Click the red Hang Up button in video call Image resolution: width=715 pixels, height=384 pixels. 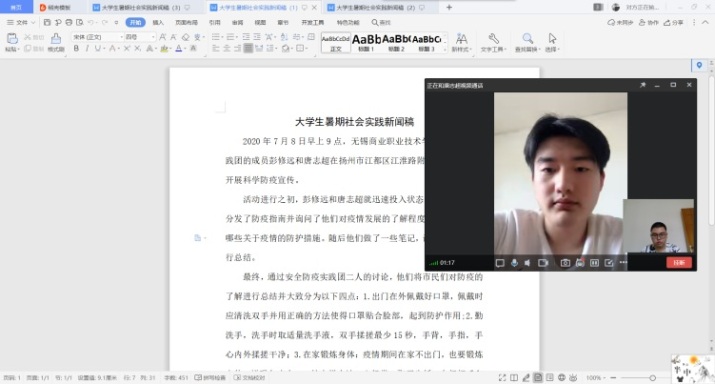pyautogui.click(x=679, y=263)
